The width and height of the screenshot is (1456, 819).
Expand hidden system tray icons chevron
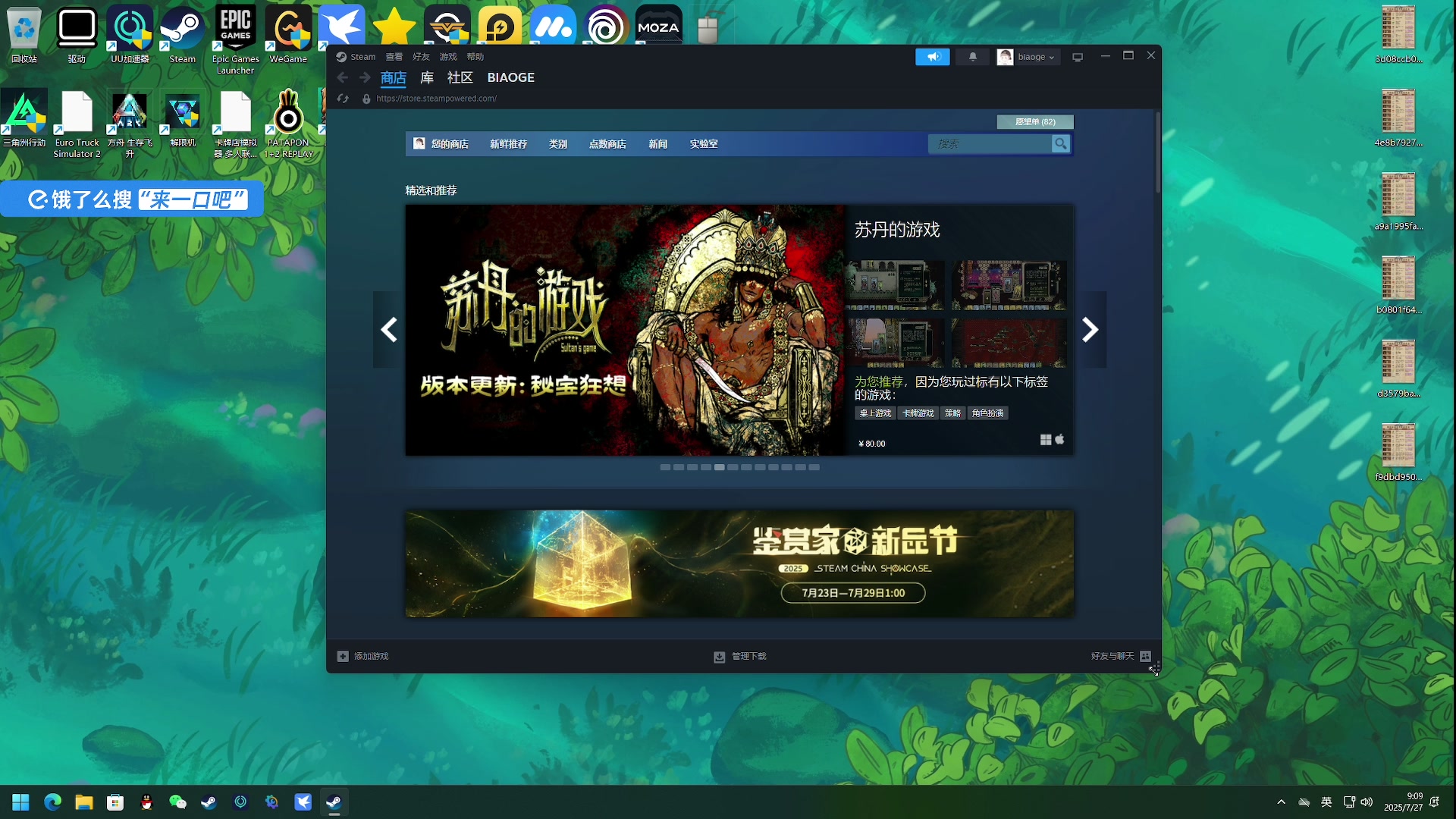[x=1281, y=802]
